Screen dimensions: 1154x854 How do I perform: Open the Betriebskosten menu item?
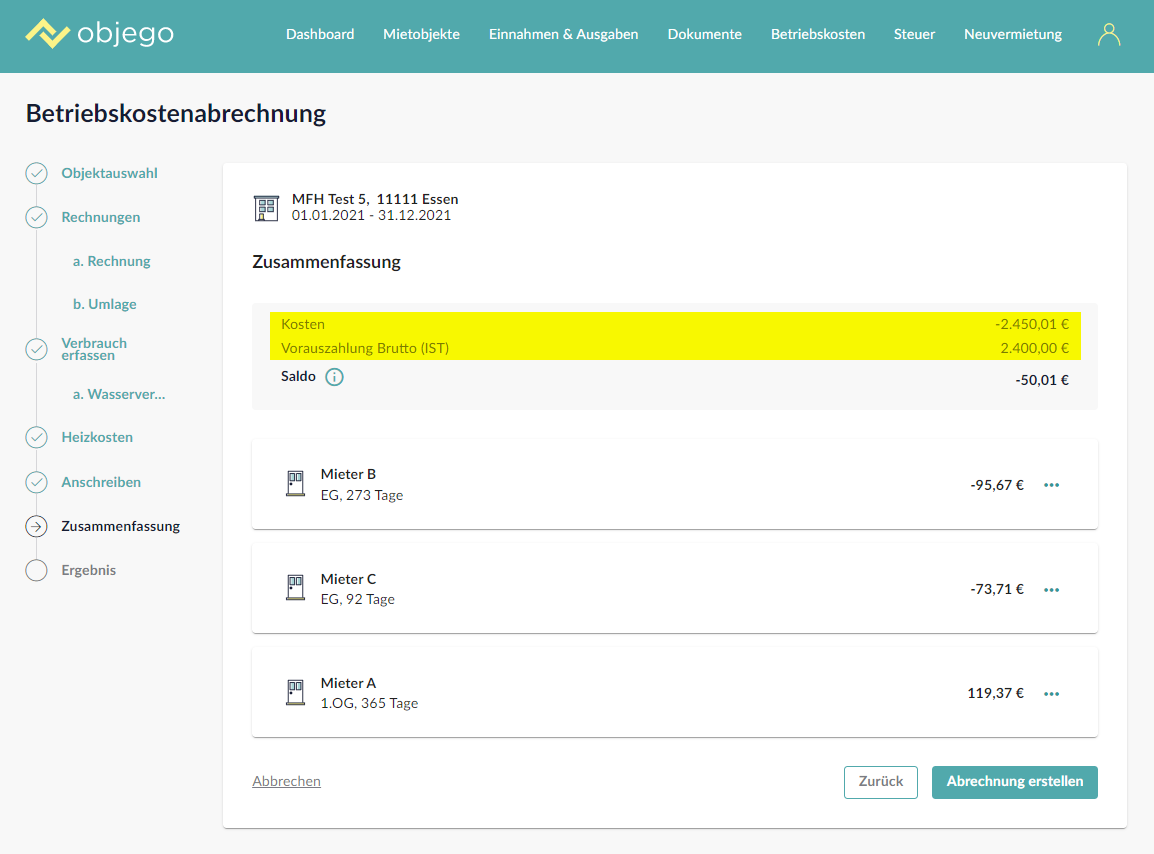817,34
